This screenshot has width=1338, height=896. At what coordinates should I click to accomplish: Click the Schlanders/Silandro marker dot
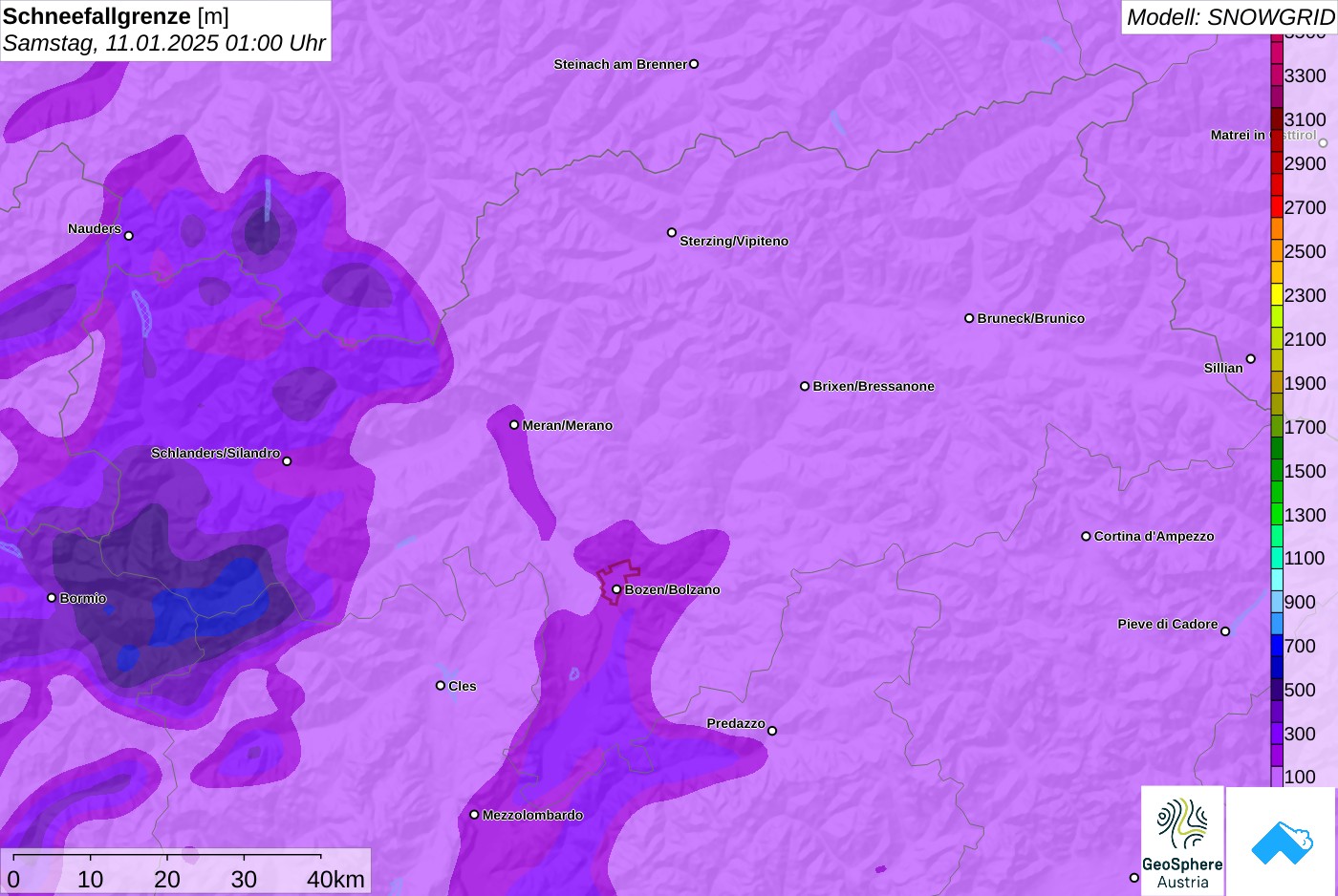(287, 461)
